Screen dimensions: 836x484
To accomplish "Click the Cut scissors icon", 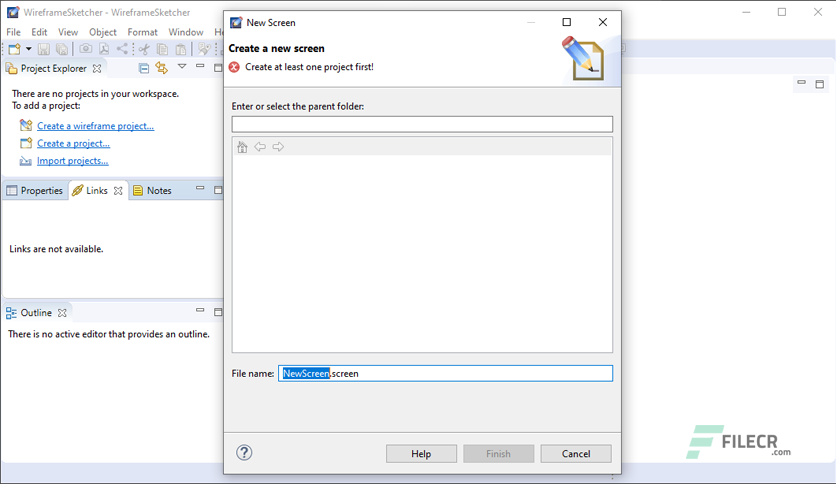I will pyautogui.click(x=144, y=49).
